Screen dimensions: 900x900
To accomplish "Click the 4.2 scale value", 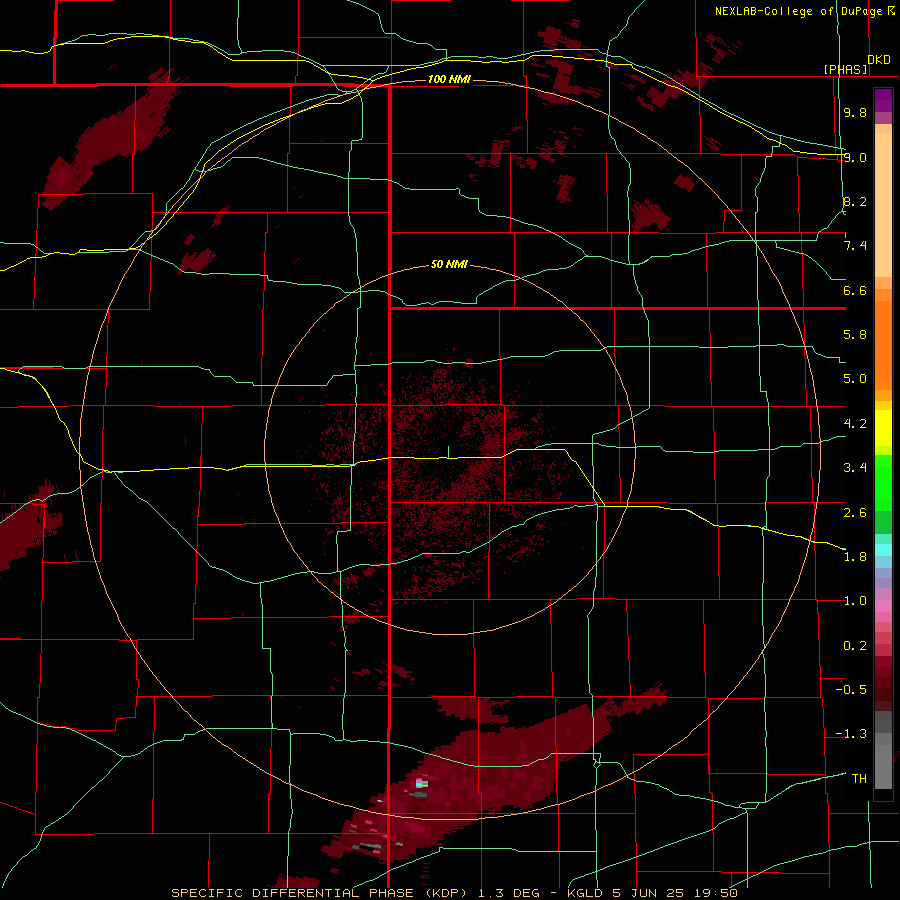I will click(x=855, y=424).
